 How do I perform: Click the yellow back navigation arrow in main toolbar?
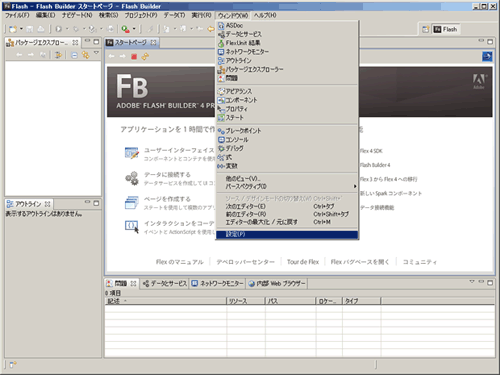[x=211, y=29]
